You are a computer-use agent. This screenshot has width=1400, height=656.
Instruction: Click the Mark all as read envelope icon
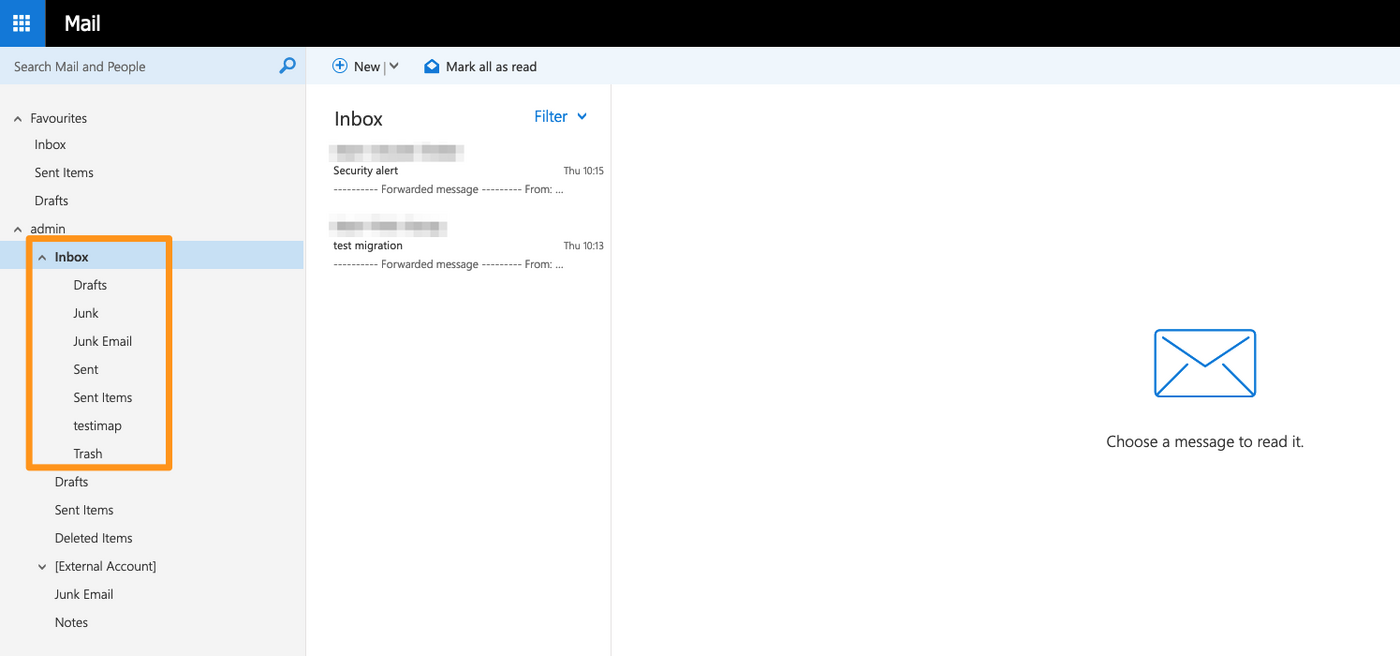(x=432, y=66)
